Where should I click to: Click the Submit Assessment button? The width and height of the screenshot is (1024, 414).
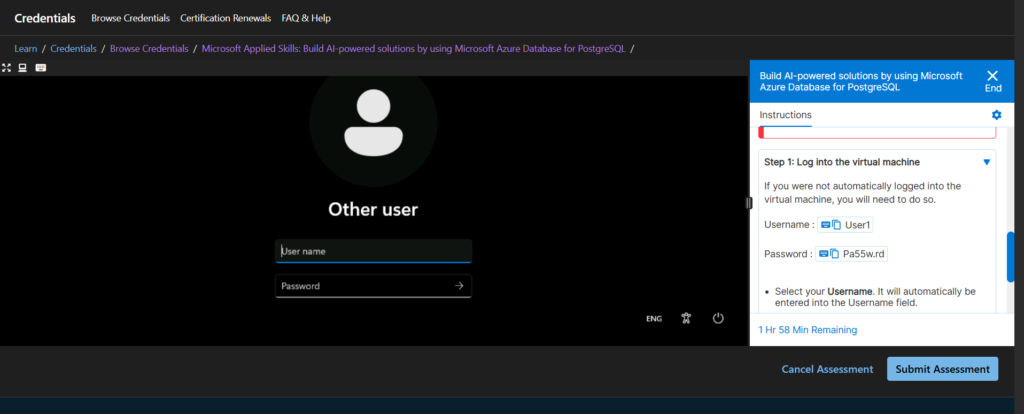tap(942, 369)
